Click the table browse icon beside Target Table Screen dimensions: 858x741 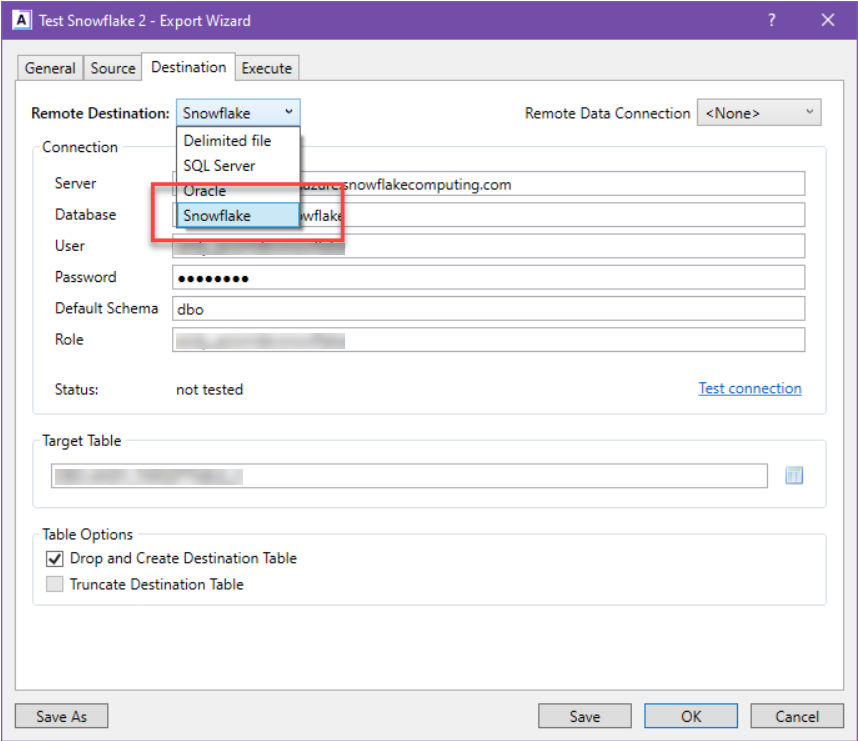(794, 476)
